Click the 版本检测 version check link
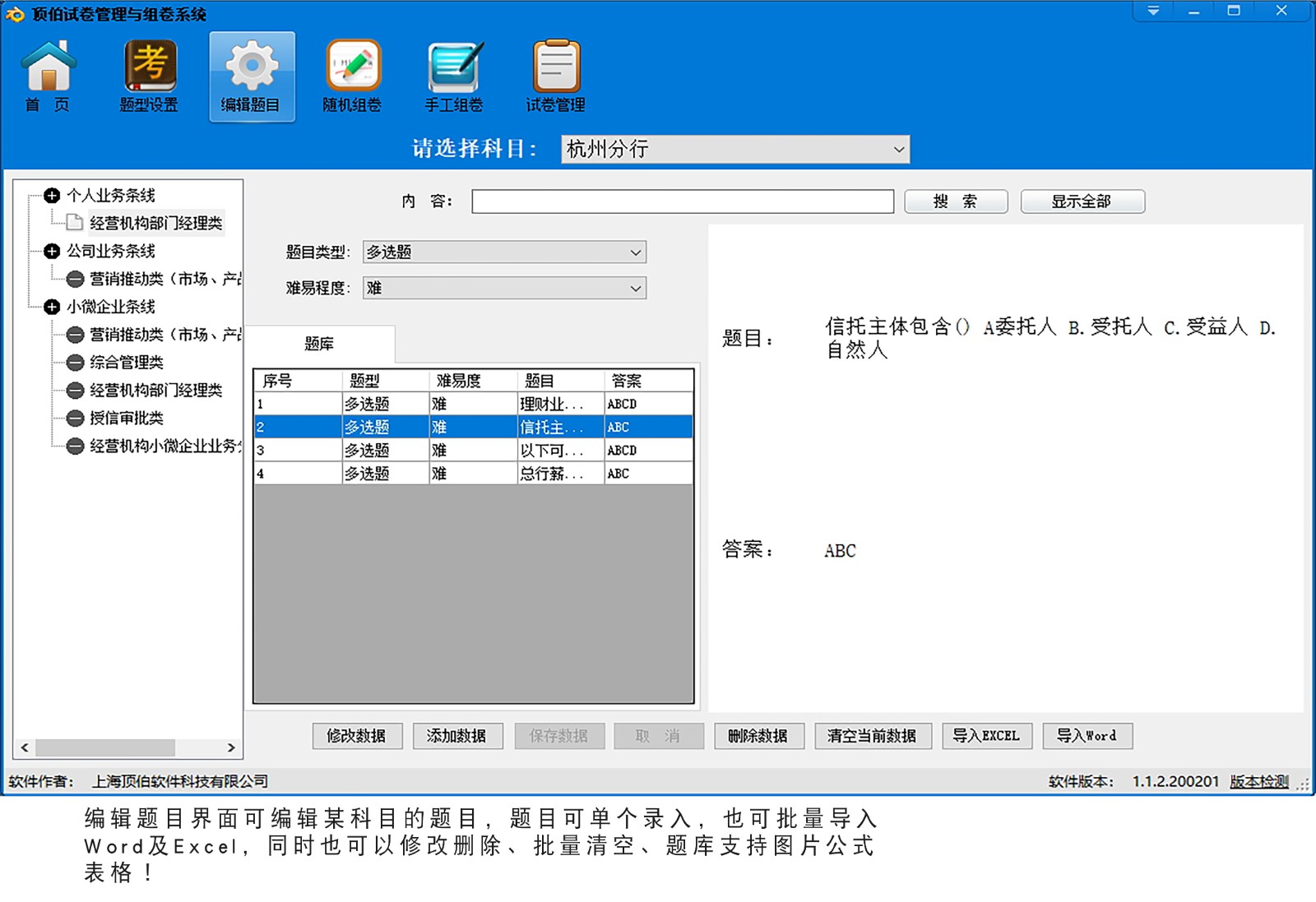1316x902 pixels. click(1258, 781)
